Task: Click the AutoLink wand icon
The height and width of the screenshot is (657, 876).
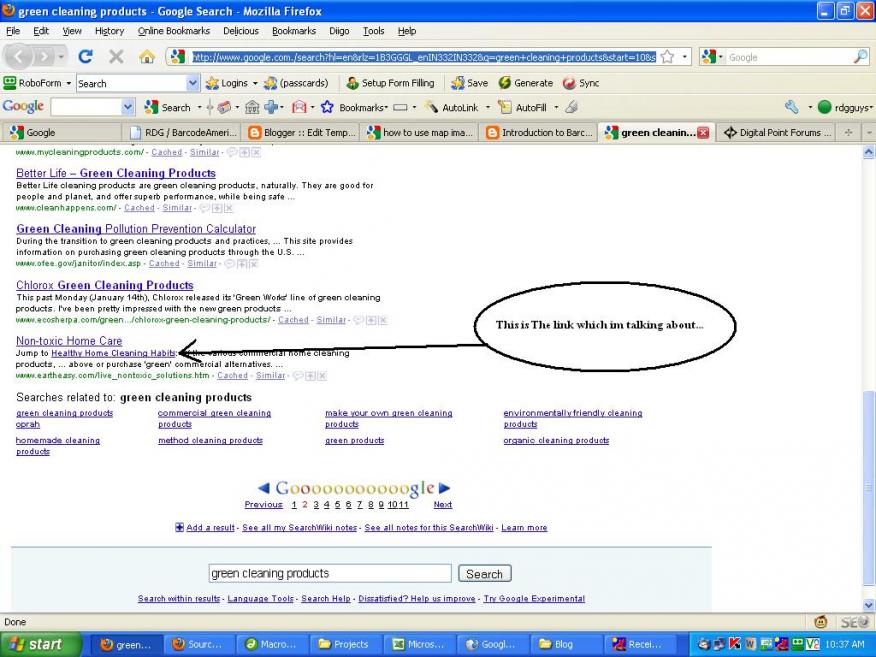Action: [x=430, y=107]
